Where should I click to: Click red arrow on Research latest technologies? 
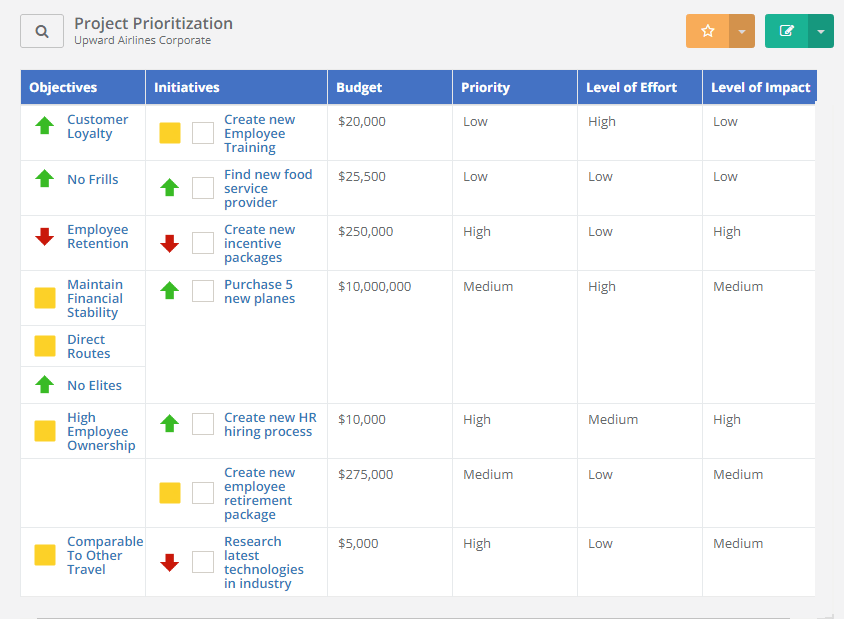pyautogui.click(x=169, y=562)
